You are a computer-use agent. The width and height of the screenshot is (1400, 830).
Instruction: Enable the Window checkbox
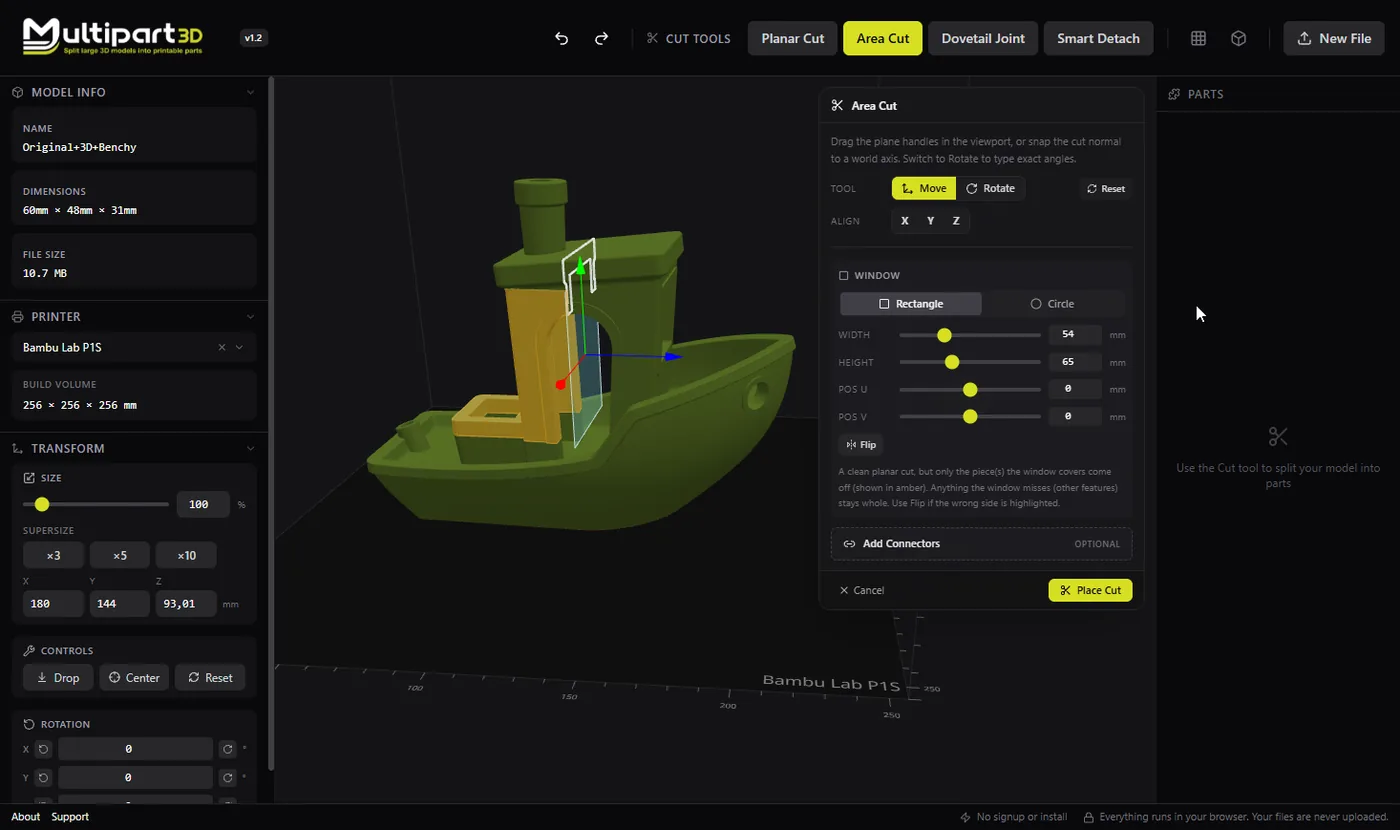tap(843, 276)
